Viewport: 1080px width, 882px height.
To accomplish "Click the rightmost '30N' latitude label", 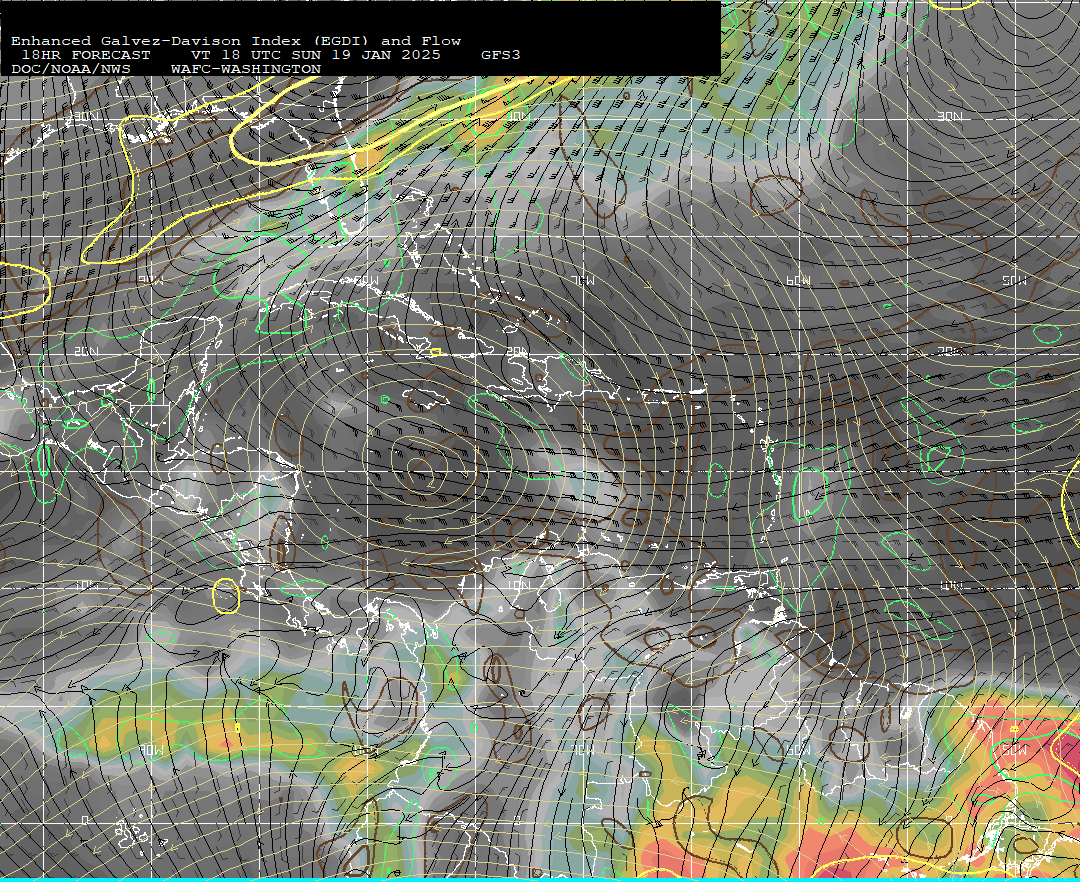I will (950, 116).
